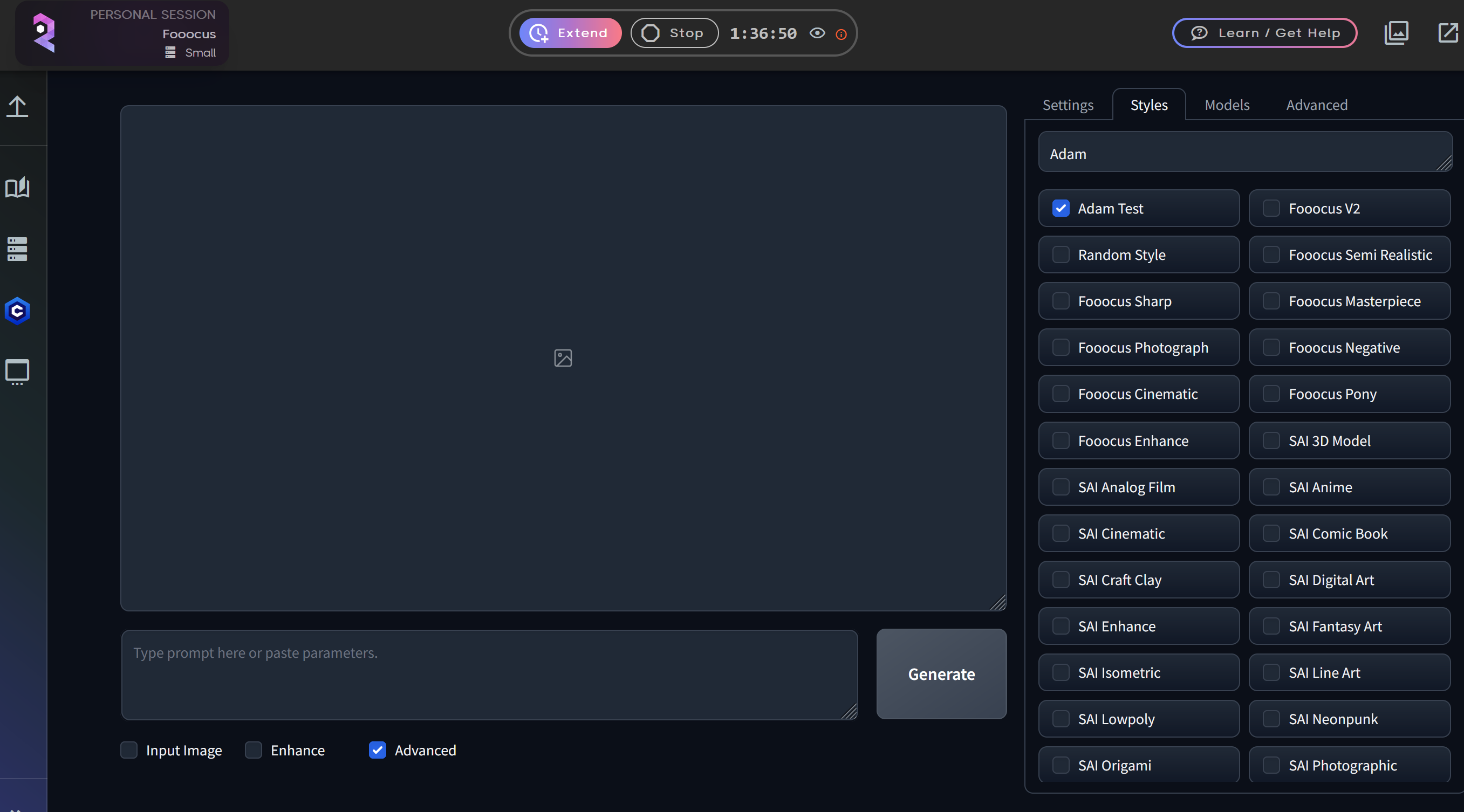
Task: Switch to the Models tab
Action: [1226, 105]
